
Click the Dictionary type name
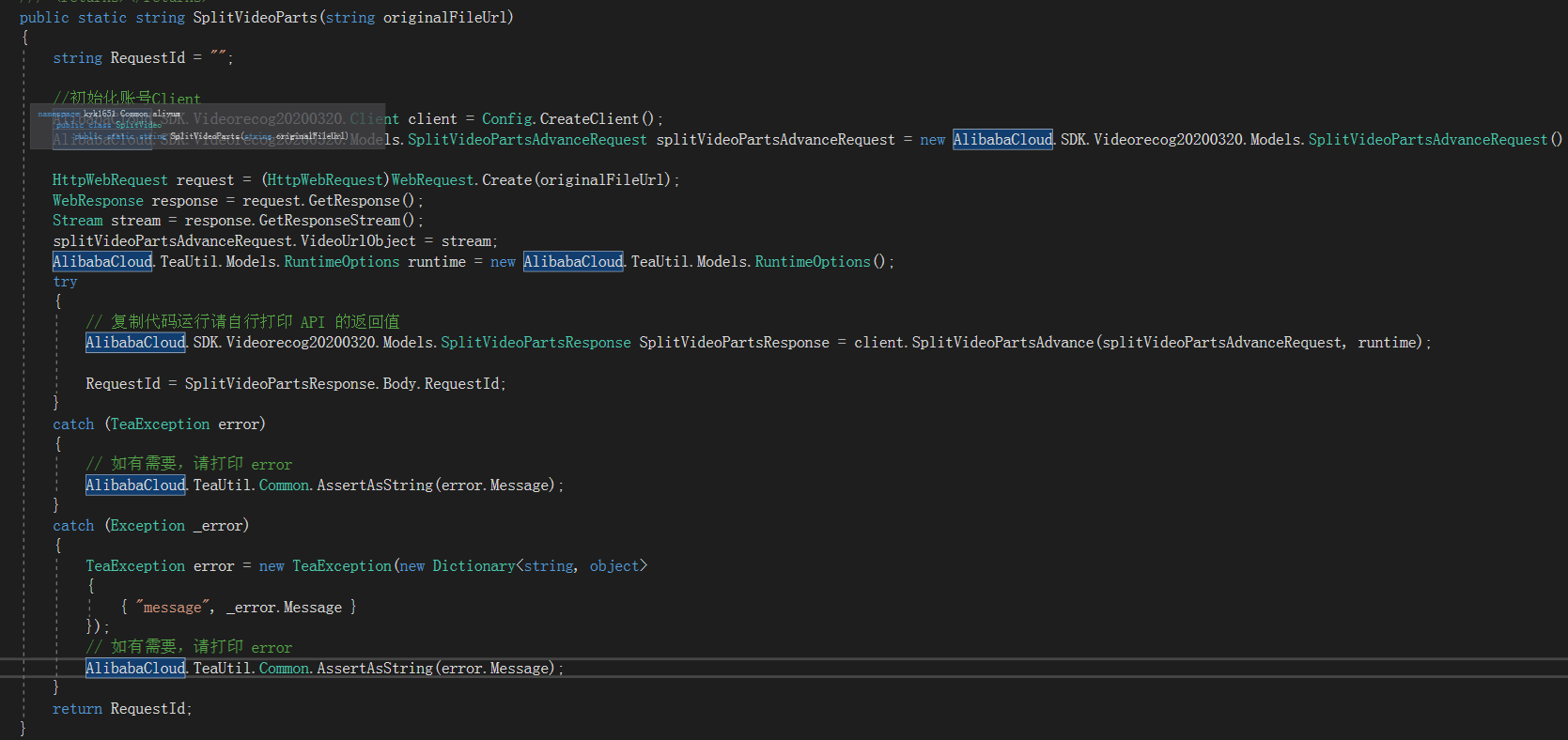[x=474, y=566]
